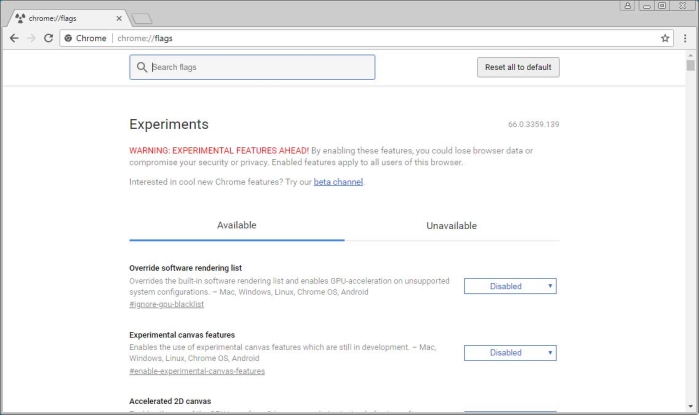Switch to the Available tab

237,226
